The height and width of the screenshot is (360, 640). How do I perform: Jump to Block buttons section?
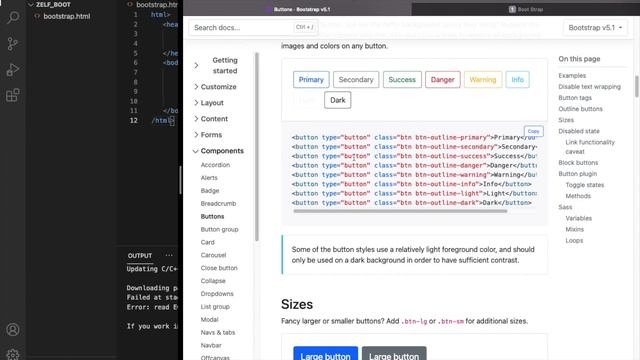[x=578, y=162]
